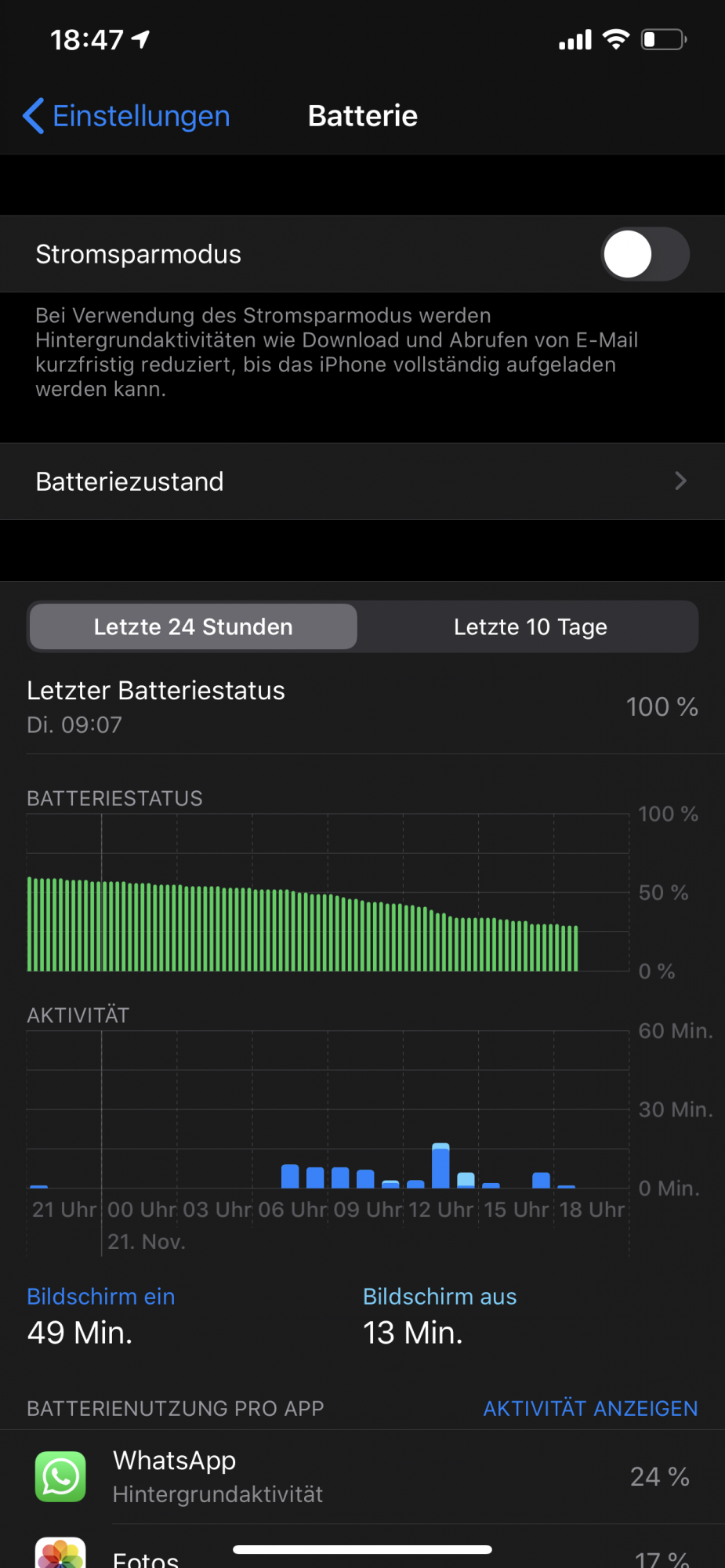Tap the battery indicator in status bar
Image resolution: width=725 pixels, height=1568 pixels.
(x=664, y=39)
